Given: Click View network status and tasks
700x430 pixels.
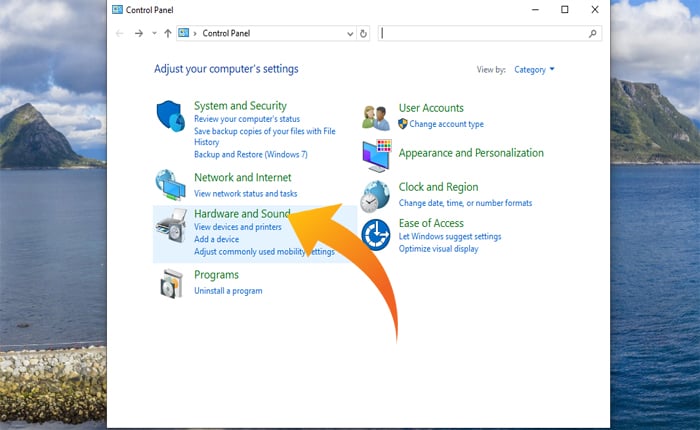Looking at the screenshot, I should click(x=245, y=193).
